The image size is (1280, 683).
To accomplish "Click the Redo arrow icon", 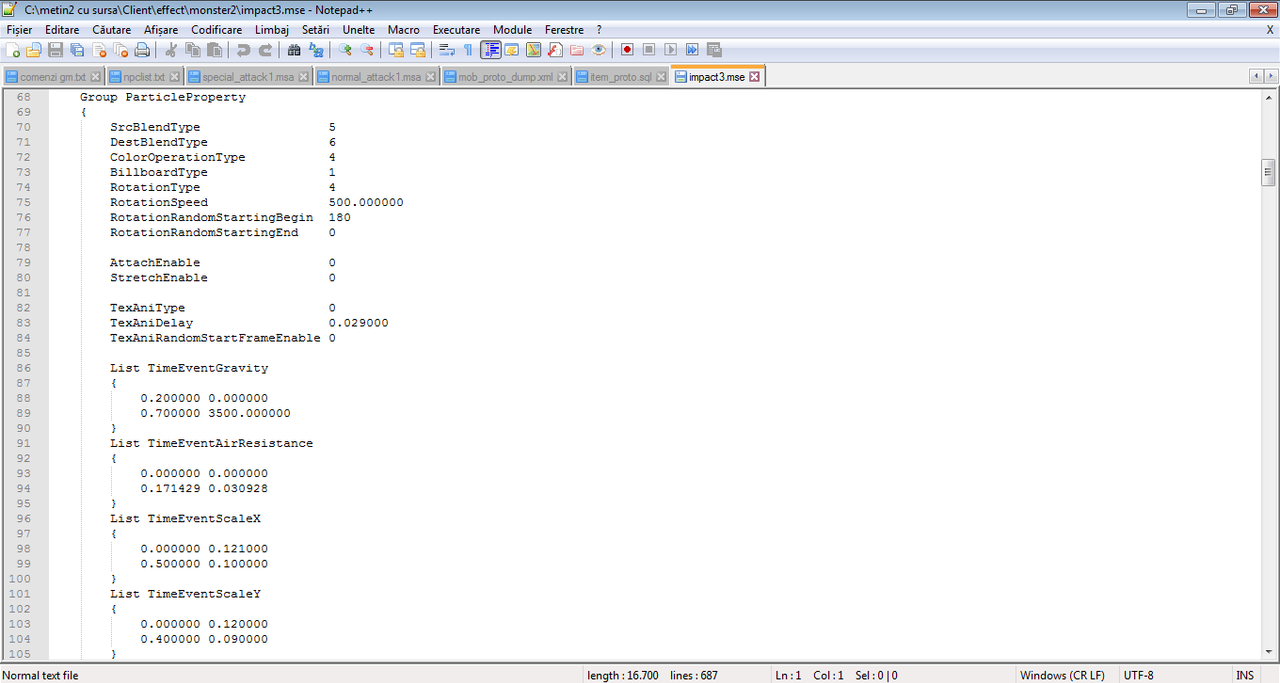I will click(265, 50).
